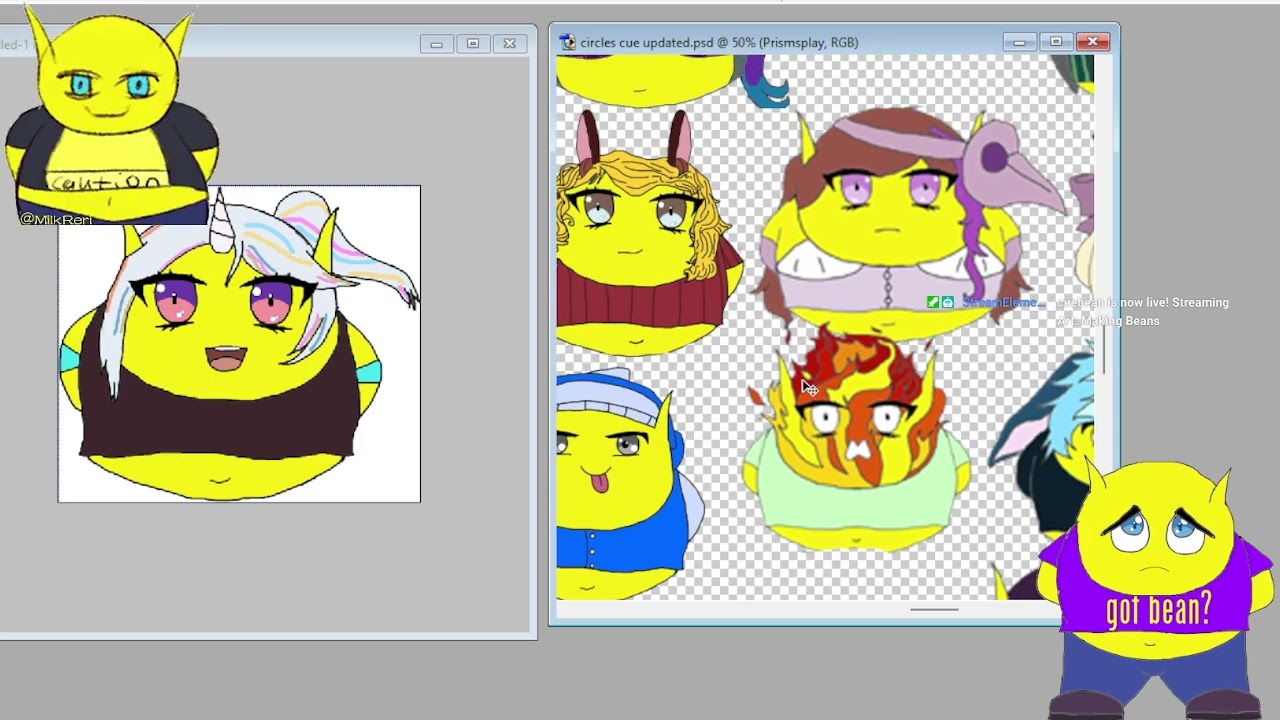Click the vertical scrollbar thumb of the circles cue window
This screenshot has height=720, width=1280.
[1105, 350]
